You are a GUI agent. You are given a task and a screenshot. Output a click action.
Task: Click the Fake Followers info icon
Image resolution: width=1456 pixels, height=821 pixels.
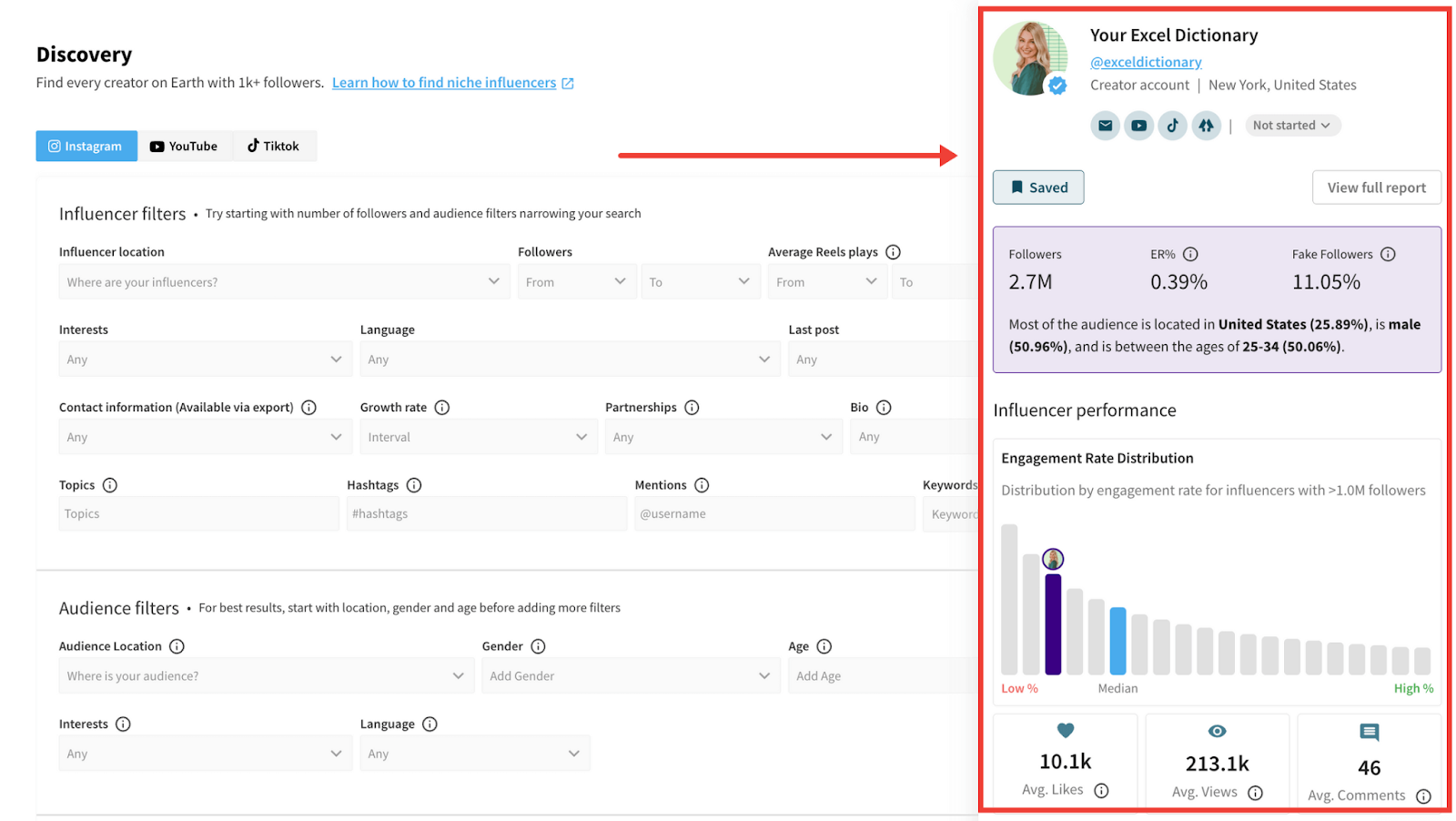(x=1388, y=254)
